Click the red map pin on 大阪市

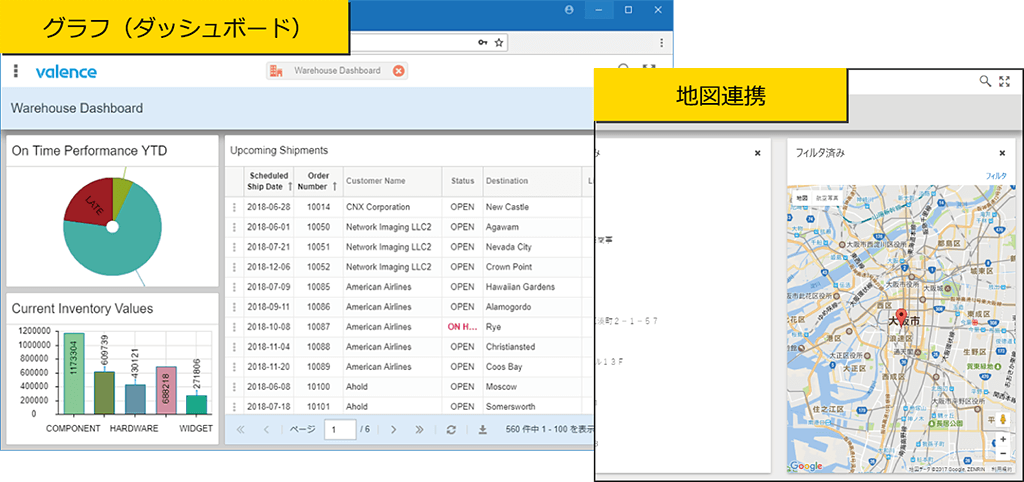[902, 317]
